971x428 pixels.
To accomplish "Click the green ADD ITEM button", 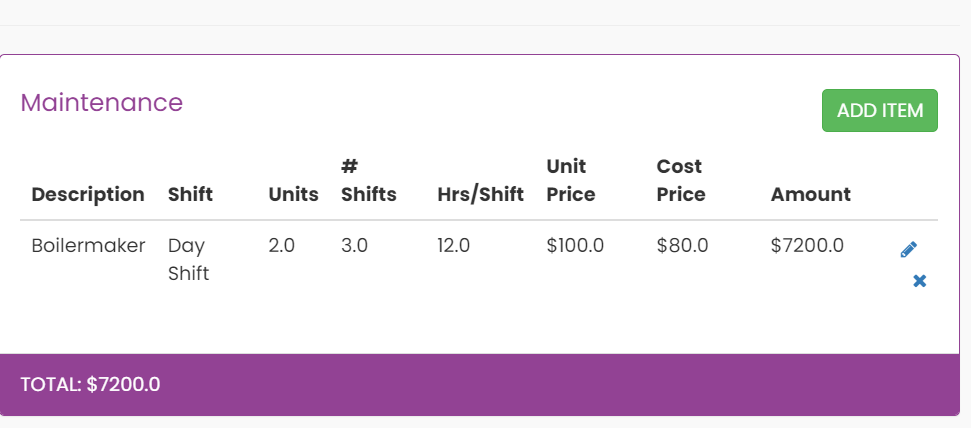I will [880, 110].
